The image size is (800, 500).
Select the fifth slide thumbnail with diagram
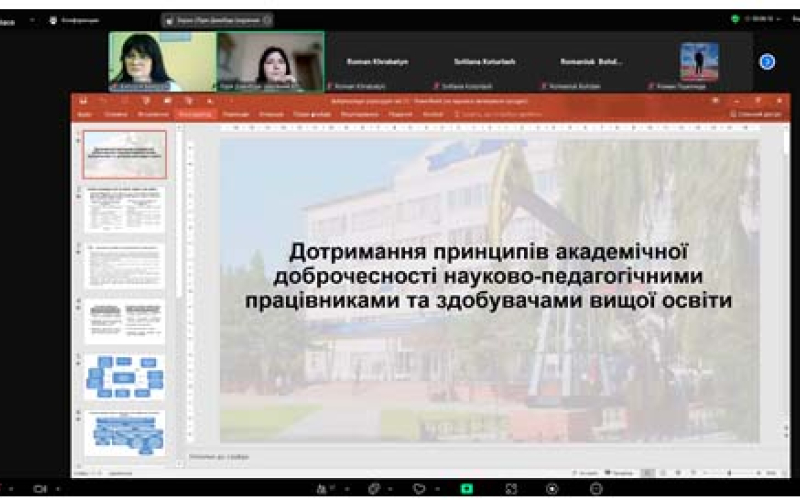pos(125,377)
